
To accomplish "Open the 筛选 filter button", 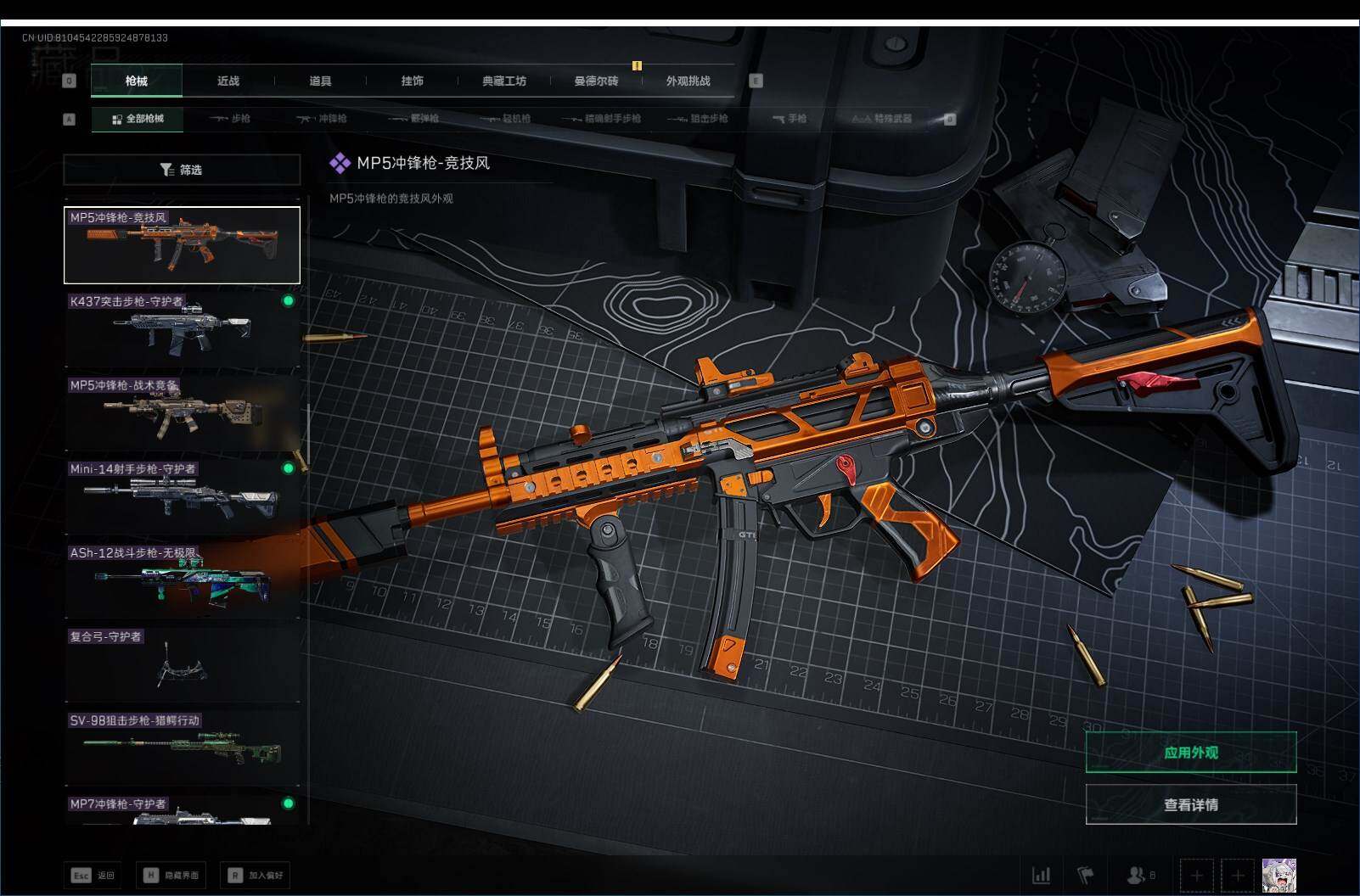I will [x=182, y=170].
